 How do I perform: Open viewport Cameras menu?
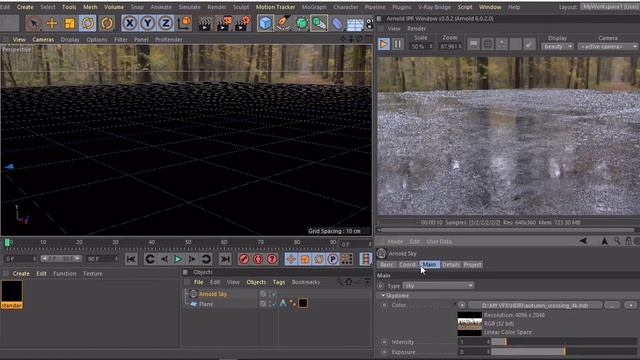click(x=43, y=40)
